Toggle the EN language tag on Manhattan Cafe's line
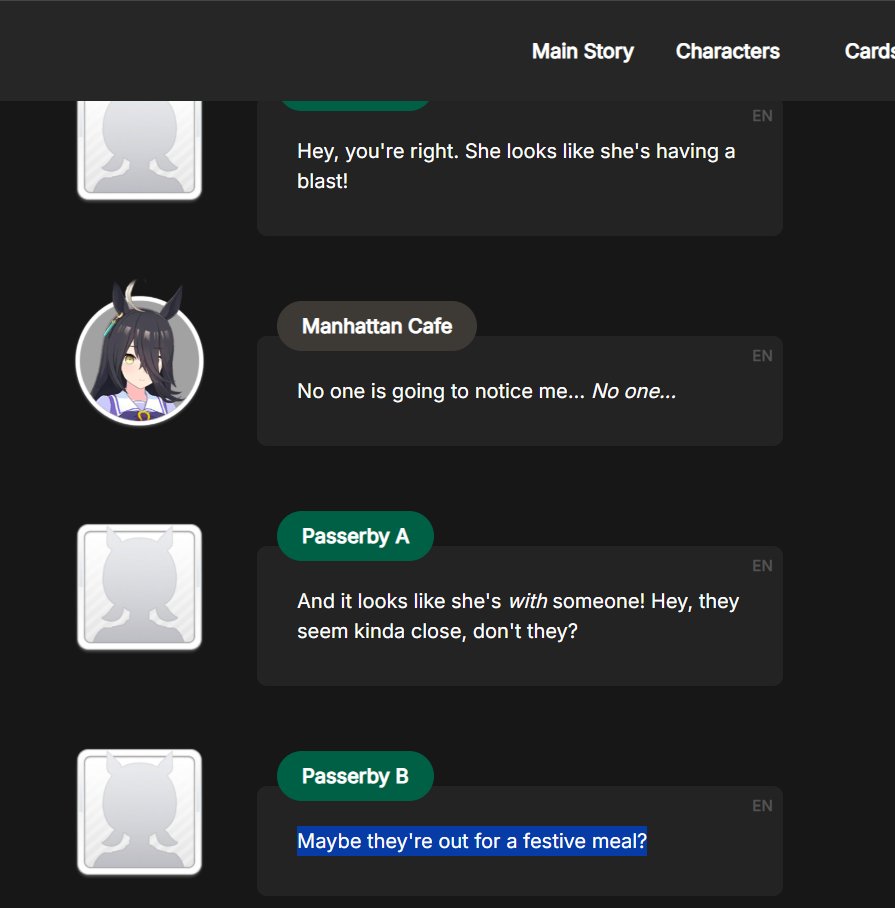Viewport: 895px width, 908px height. (762, 356)
